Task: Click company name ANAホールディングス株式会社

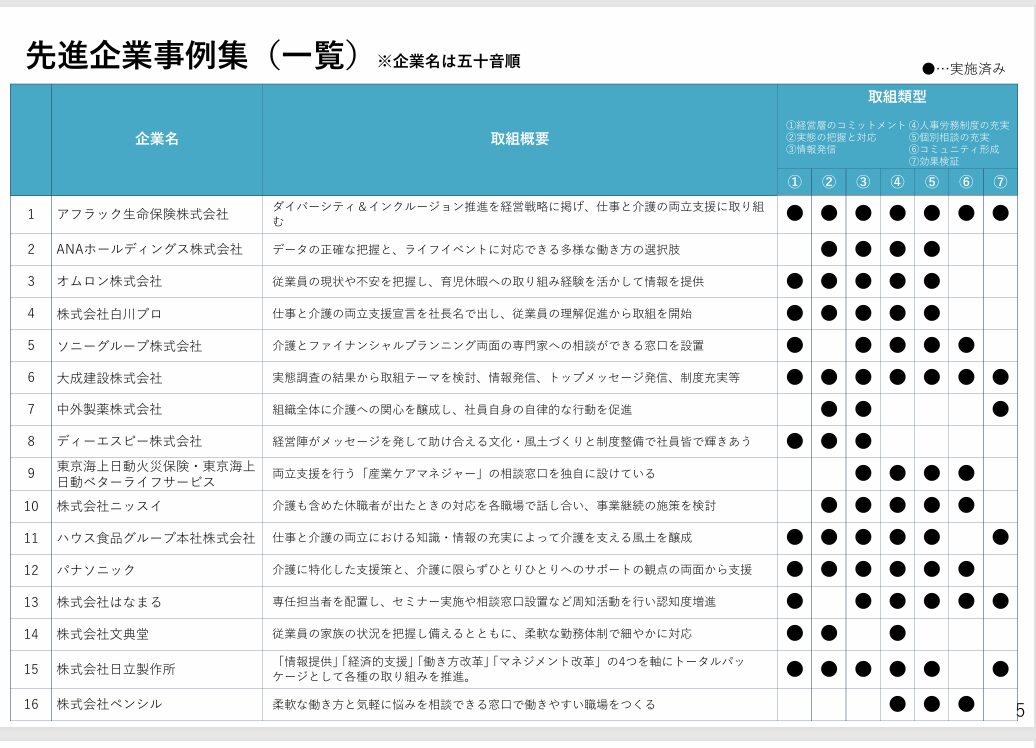Action: pos(149,249)
